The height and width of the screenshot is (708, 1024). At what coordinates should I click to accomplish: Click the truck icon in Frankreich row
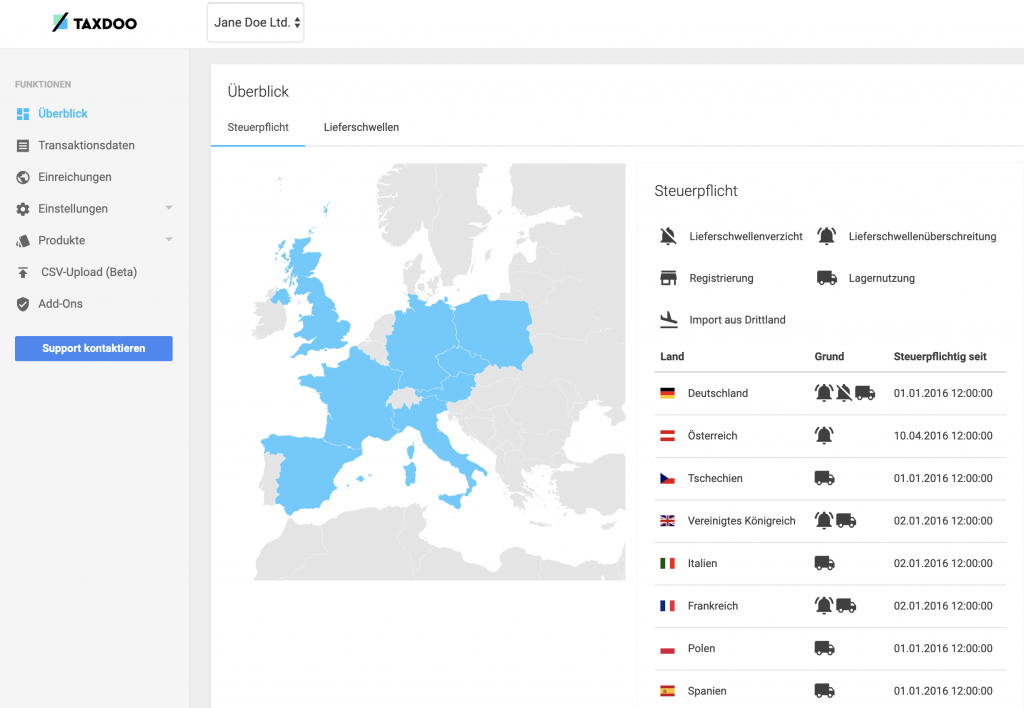[846, 605]
